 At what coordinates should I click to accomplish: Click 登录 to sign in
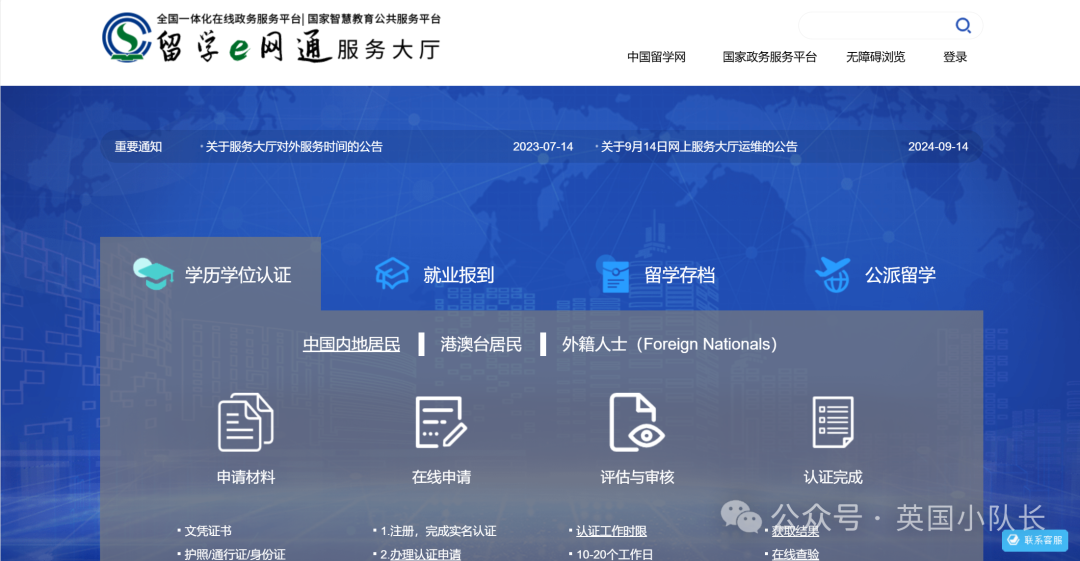click(x=955, y=57)
